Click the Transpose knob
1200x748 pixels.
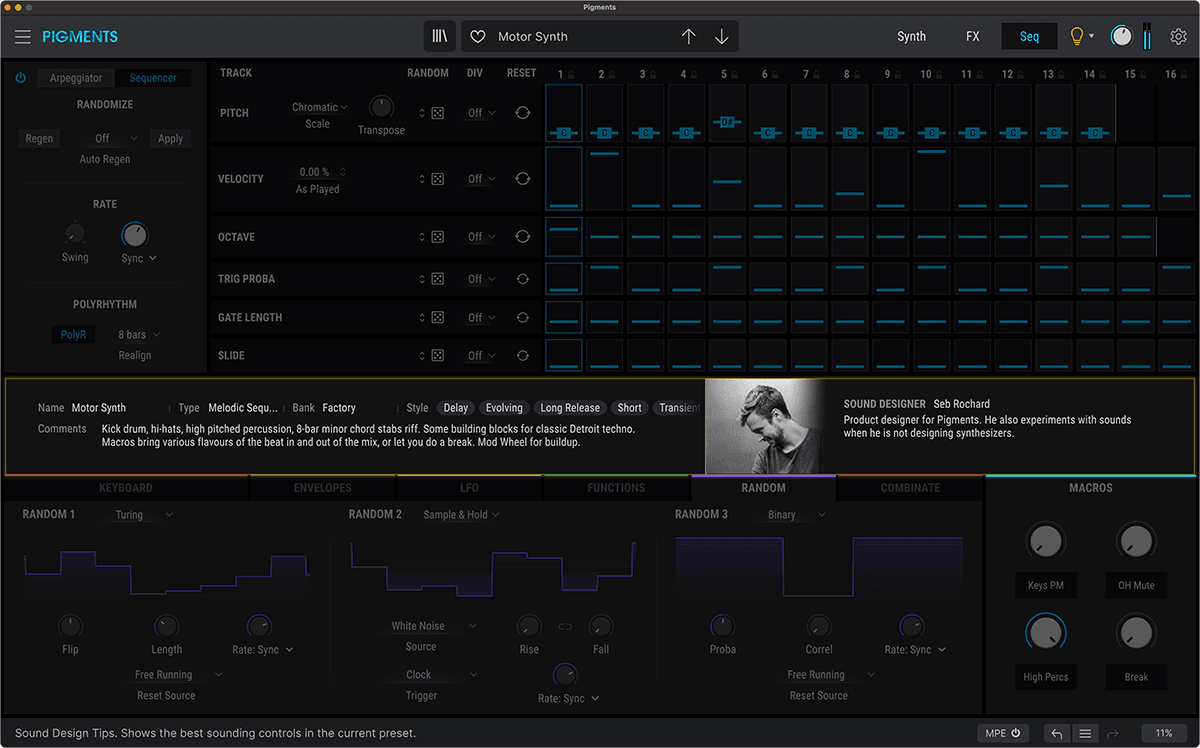381,107
